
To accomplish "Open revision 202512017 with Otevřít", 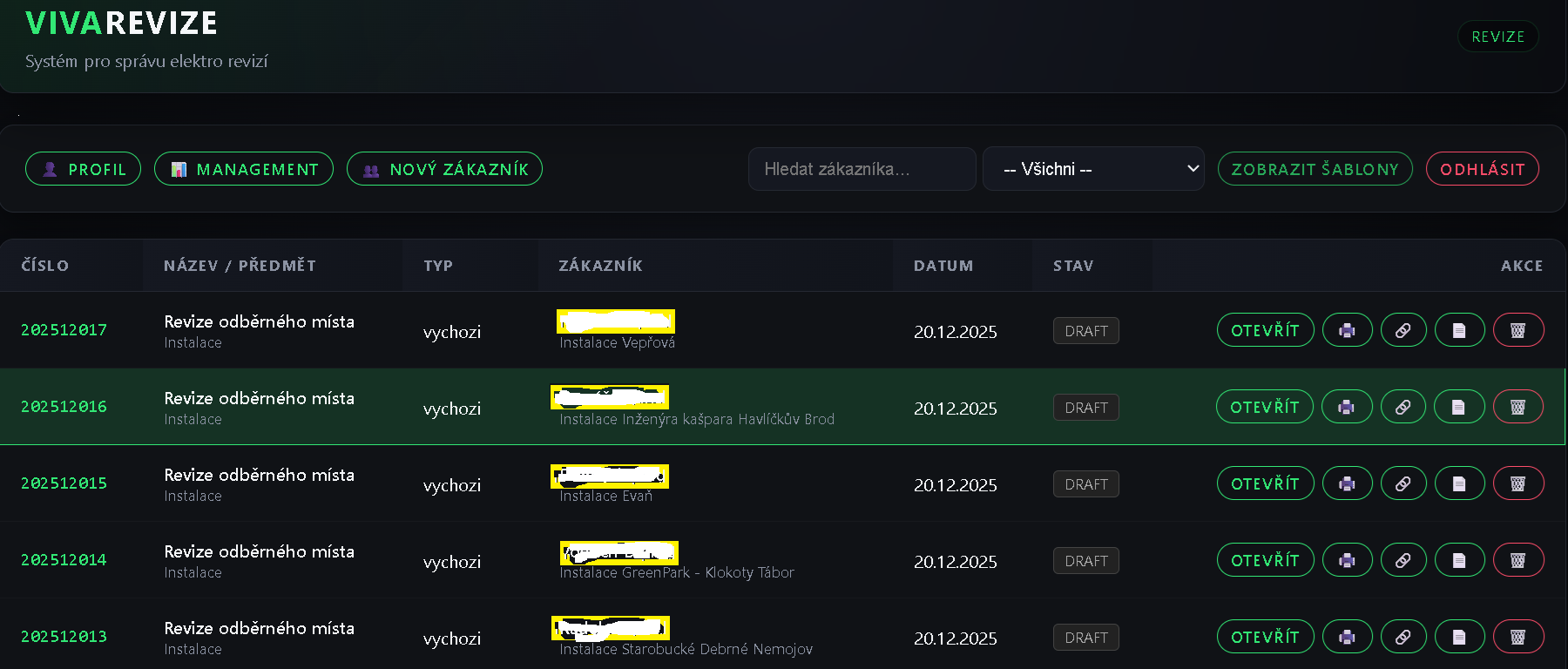I will (x=1265, y=330).
